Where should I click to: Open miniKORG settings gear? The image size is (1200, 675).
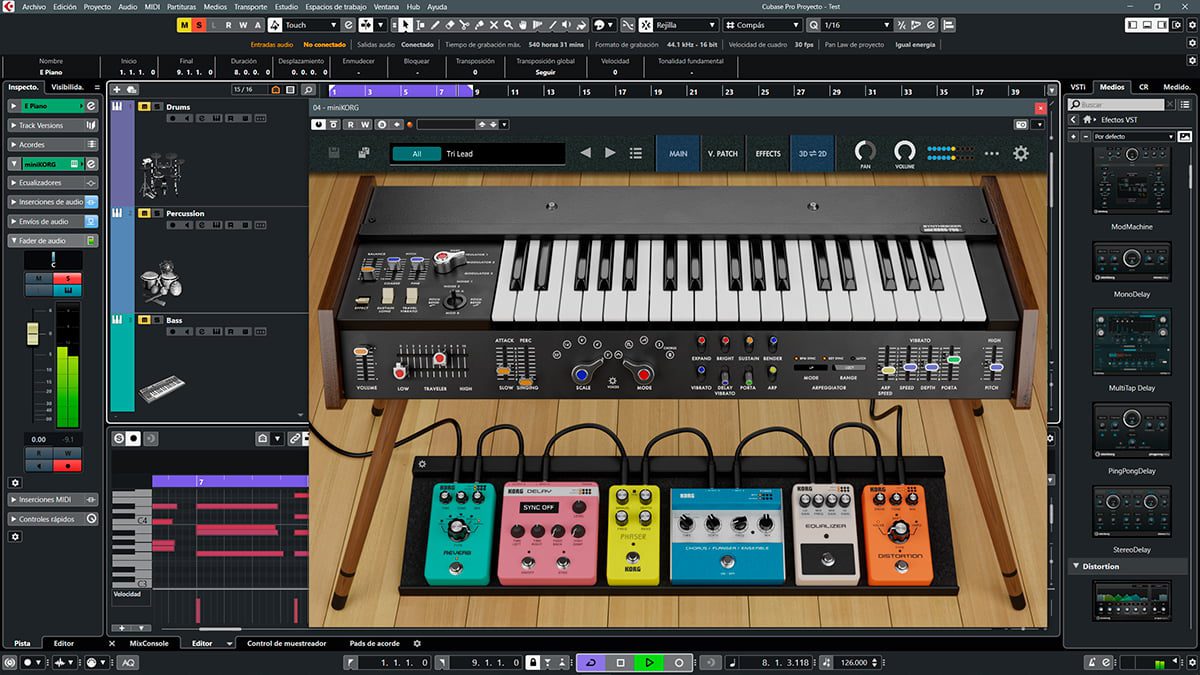(1021, 153)
